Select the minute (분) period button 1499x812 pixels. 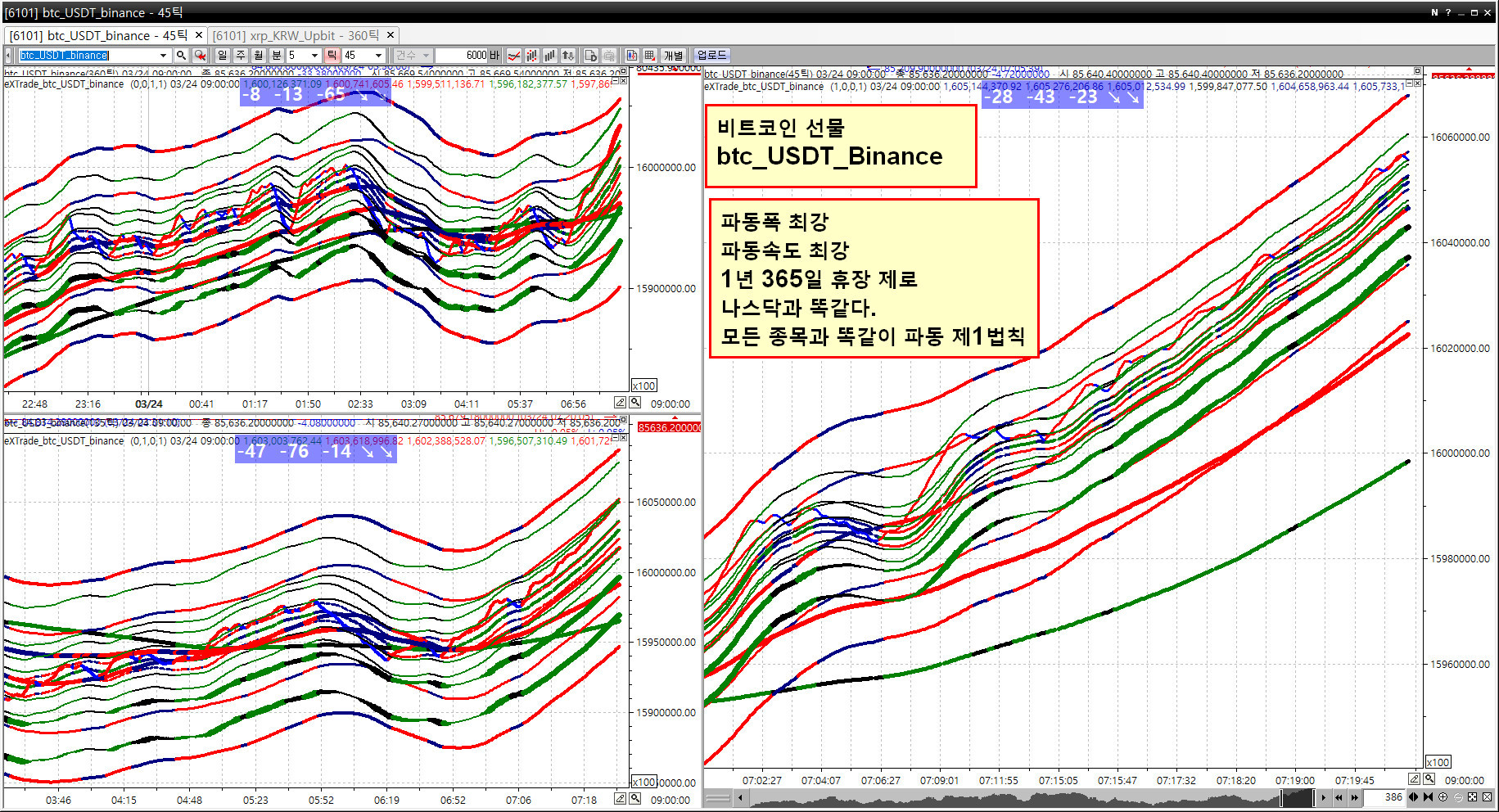tap(276, 55)
